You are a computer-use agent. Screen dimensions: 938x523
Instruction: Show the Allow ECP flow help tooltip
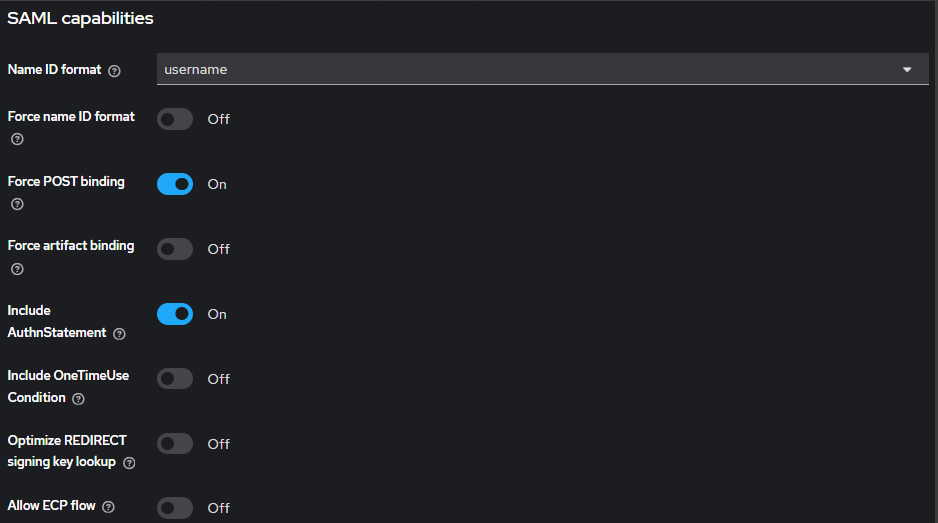(108, 507)
